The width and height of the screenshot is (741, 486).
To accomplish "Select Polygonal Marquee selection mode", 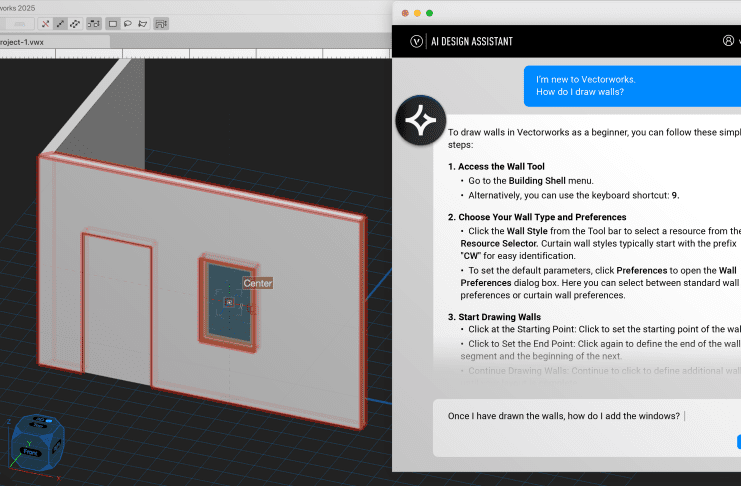I will (143, 22).
